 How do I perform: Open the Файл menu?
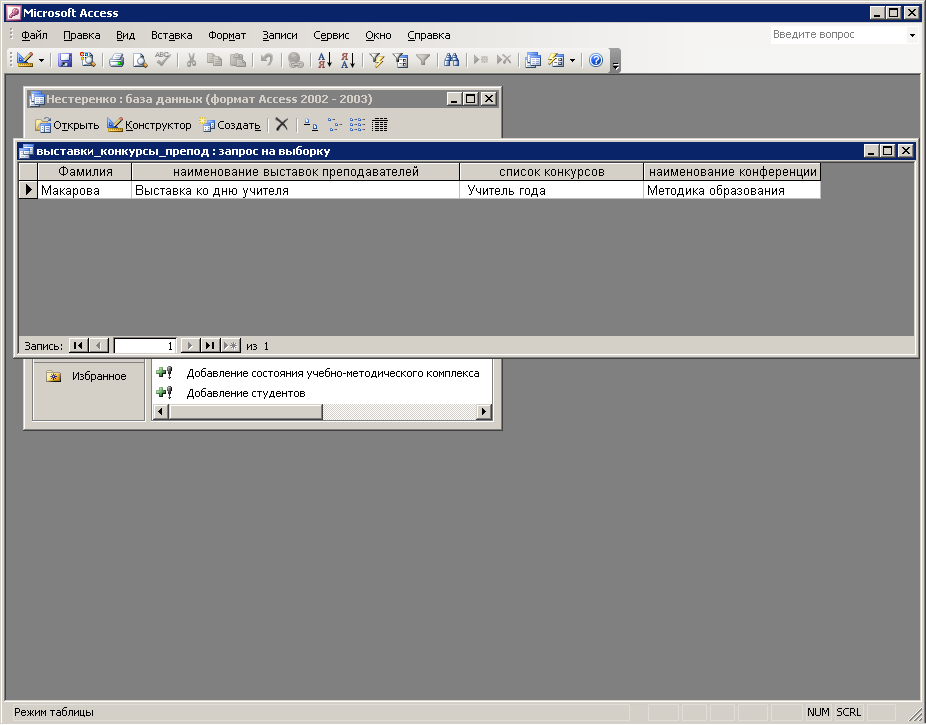(x=34, y=35)
